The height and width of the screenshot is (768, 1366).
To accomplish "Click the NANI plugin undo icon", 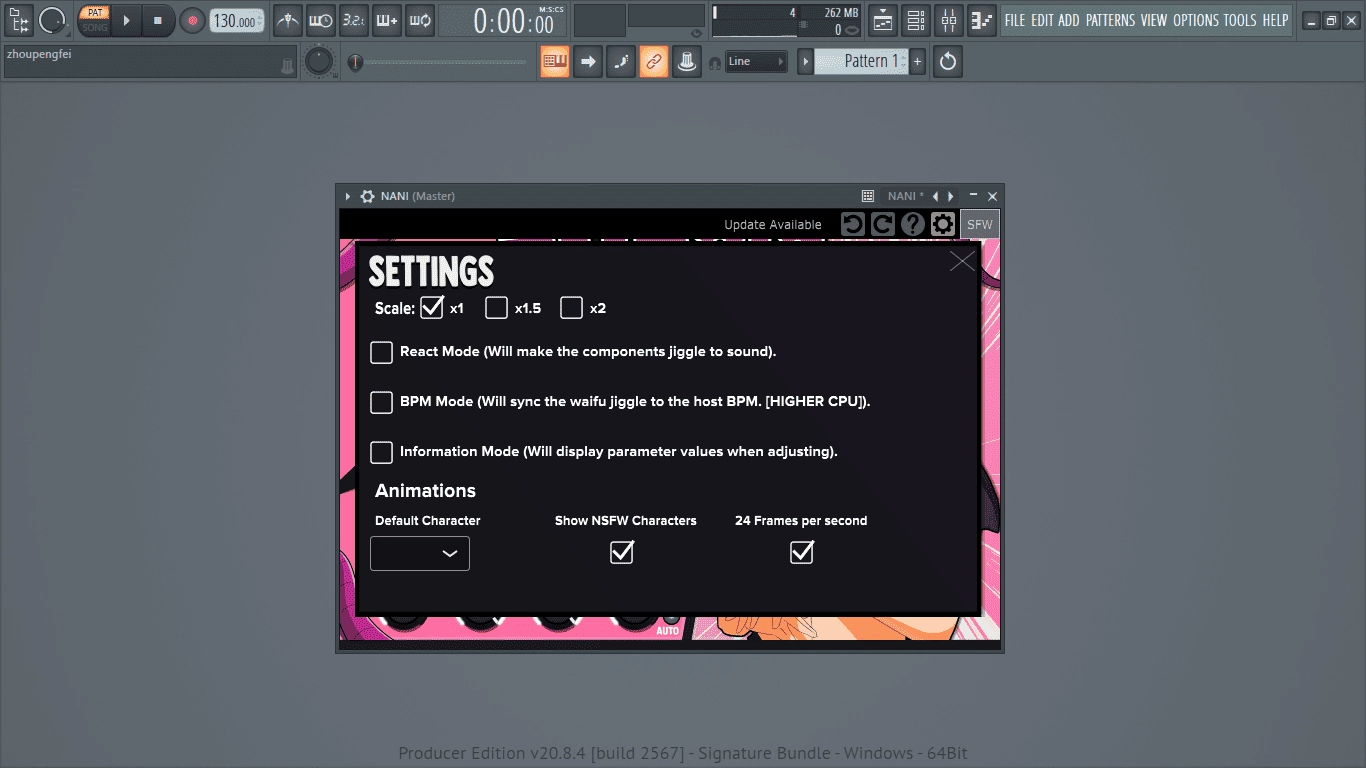I will point(853,224).
